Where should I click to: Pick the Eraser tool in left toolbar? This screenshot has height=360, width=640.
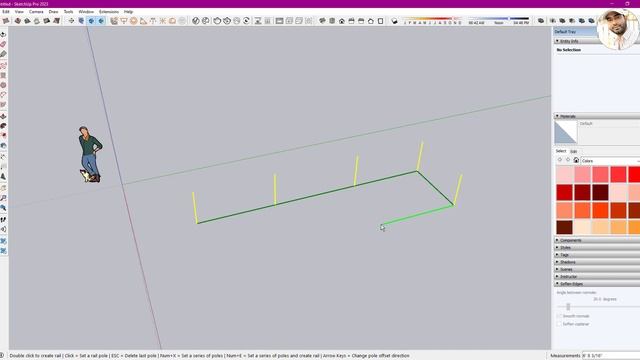[x=3, y=44]
